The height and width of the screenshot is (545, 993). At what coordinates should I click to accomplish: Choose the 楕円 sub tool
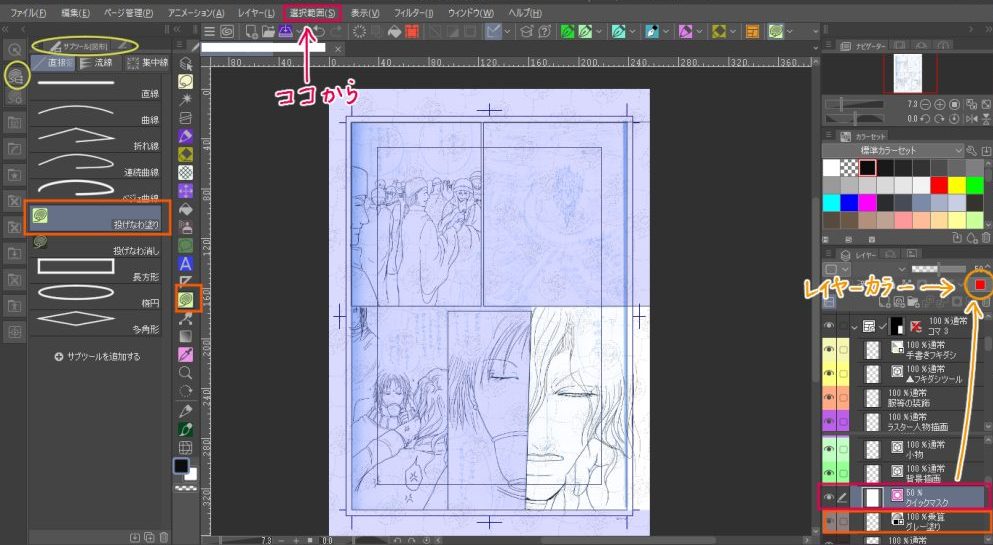tap(98, 296)
